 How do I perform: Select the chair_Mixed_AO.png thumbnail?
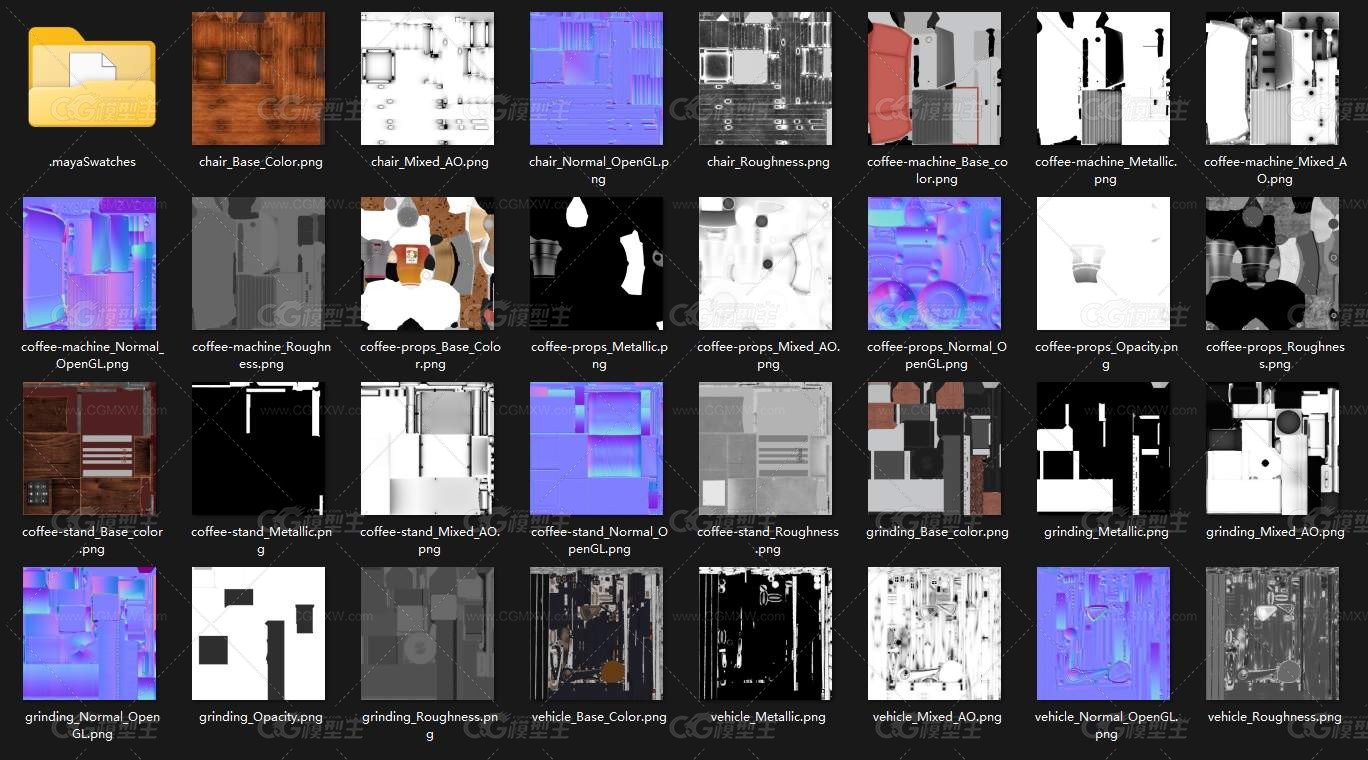428,79
